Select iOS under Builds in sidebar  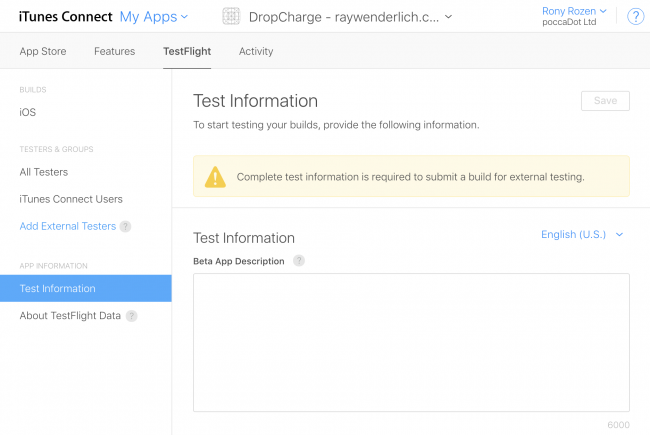(x=28, y=113)
